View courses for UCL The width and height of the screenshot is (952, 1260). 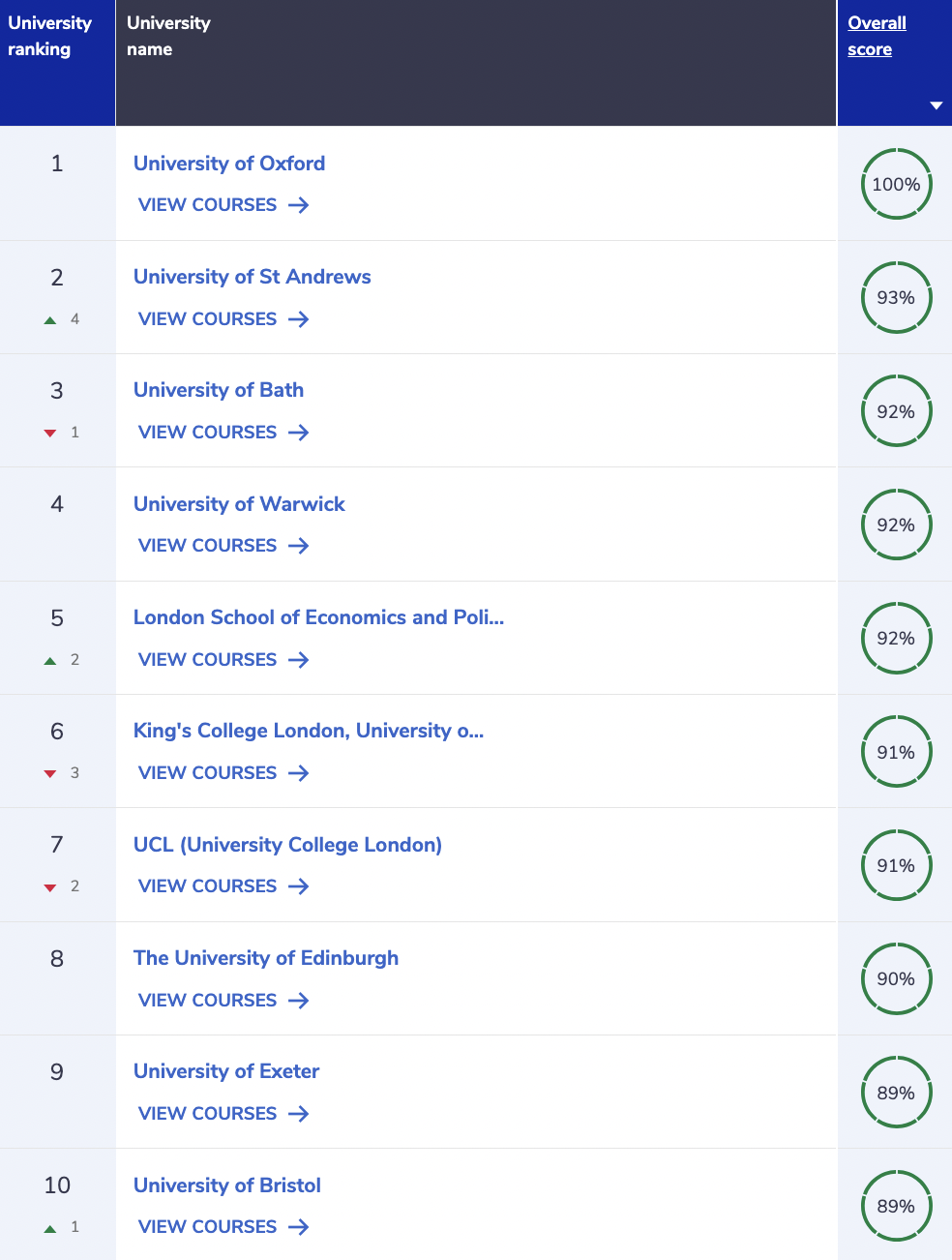pos(223,886)
